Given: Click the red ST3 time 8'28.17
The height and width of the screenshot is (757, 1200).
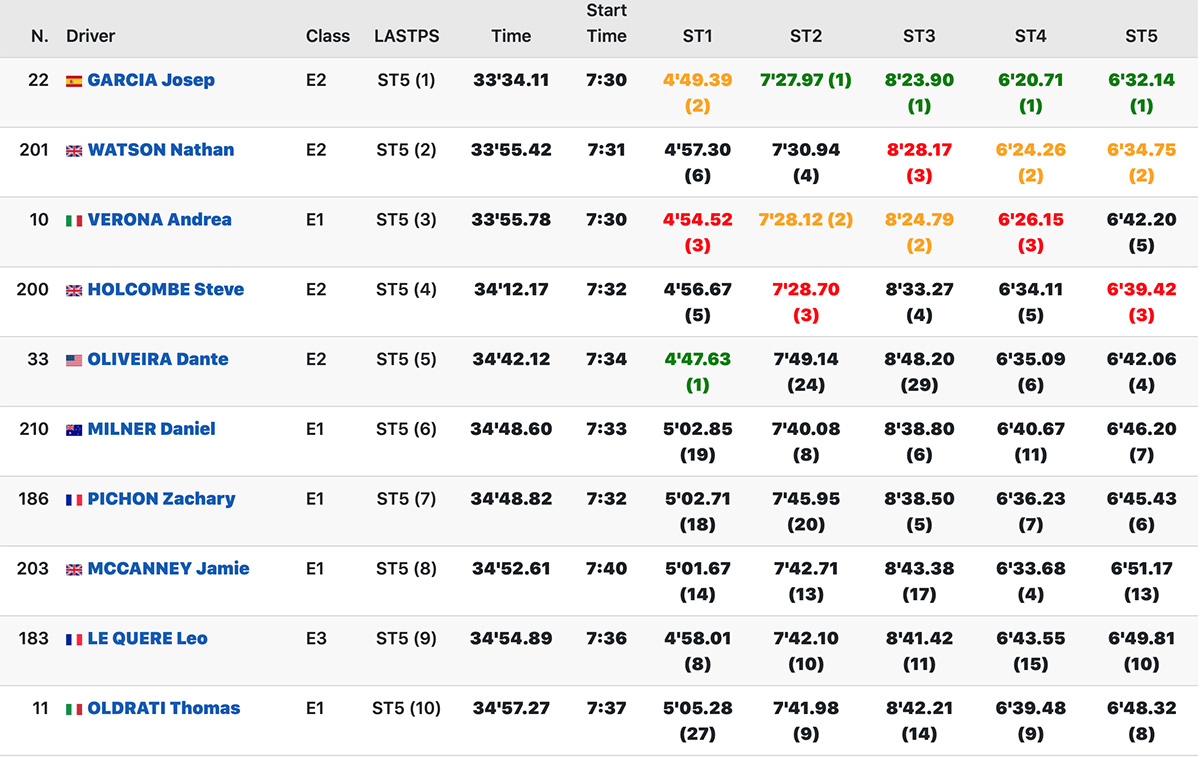Looking at the screenshot, I should click(919, 150).
